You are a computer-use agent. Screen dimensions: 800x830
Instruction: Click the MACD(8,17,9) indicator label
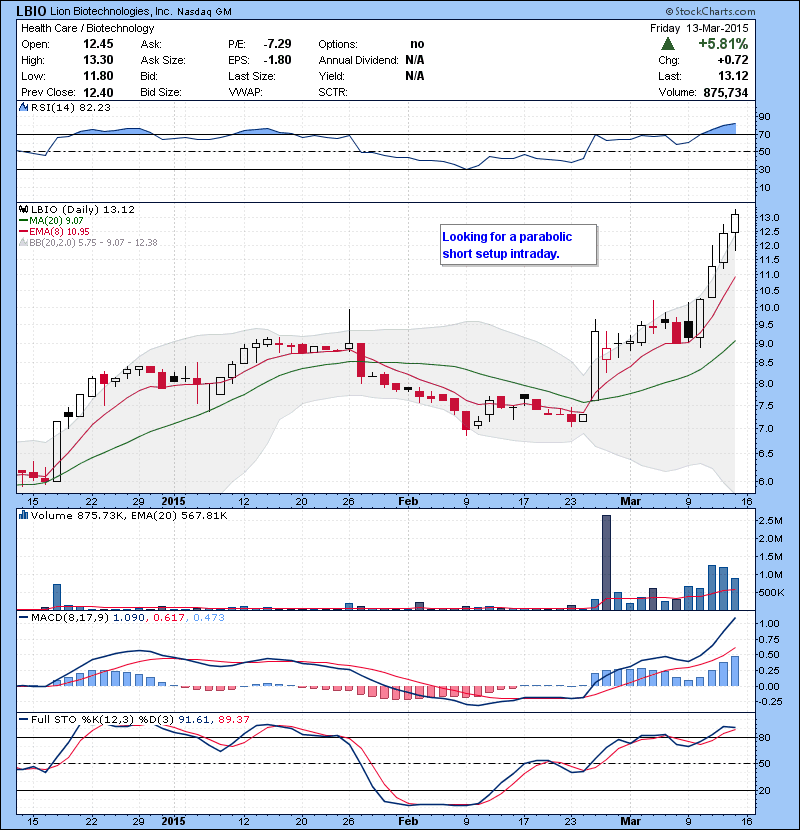coord(70,617)
